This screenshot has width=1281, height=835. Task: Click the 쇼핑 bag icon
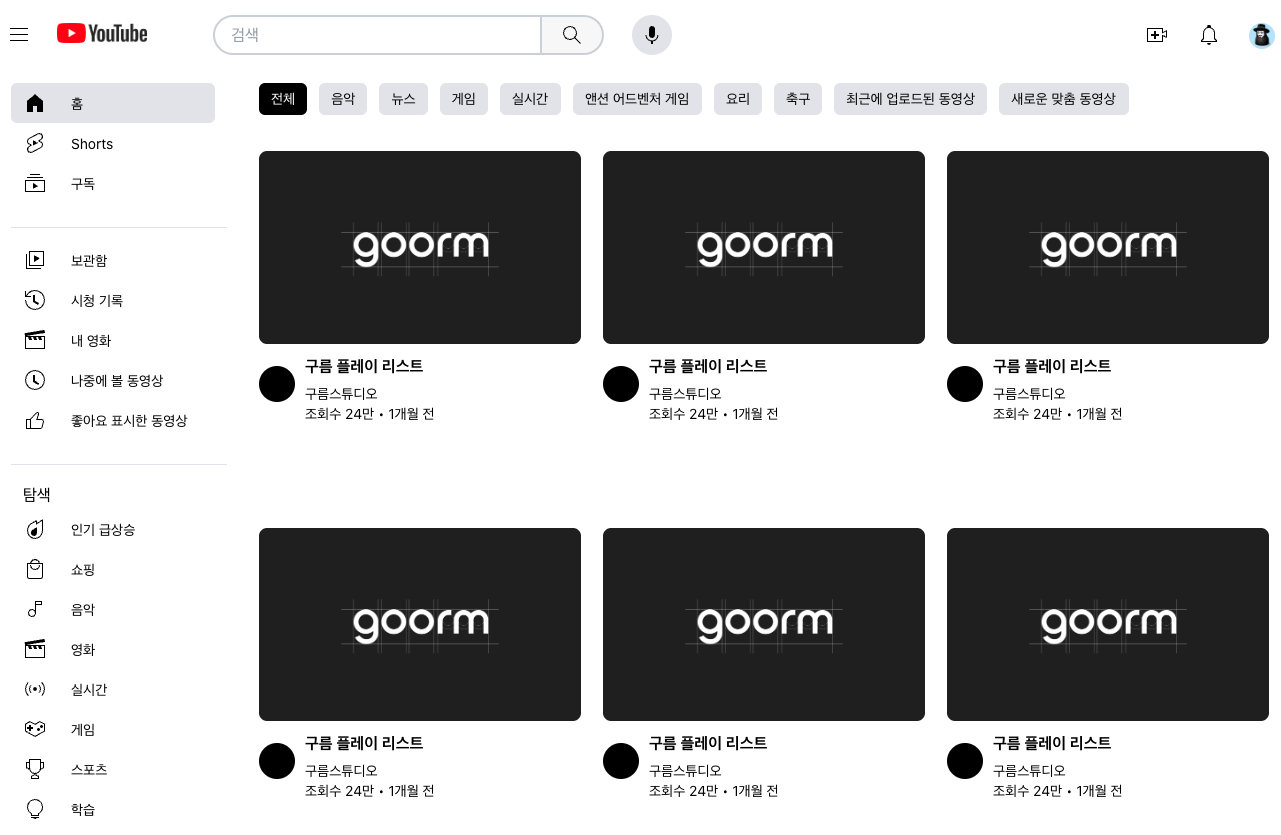coord(35,569)
